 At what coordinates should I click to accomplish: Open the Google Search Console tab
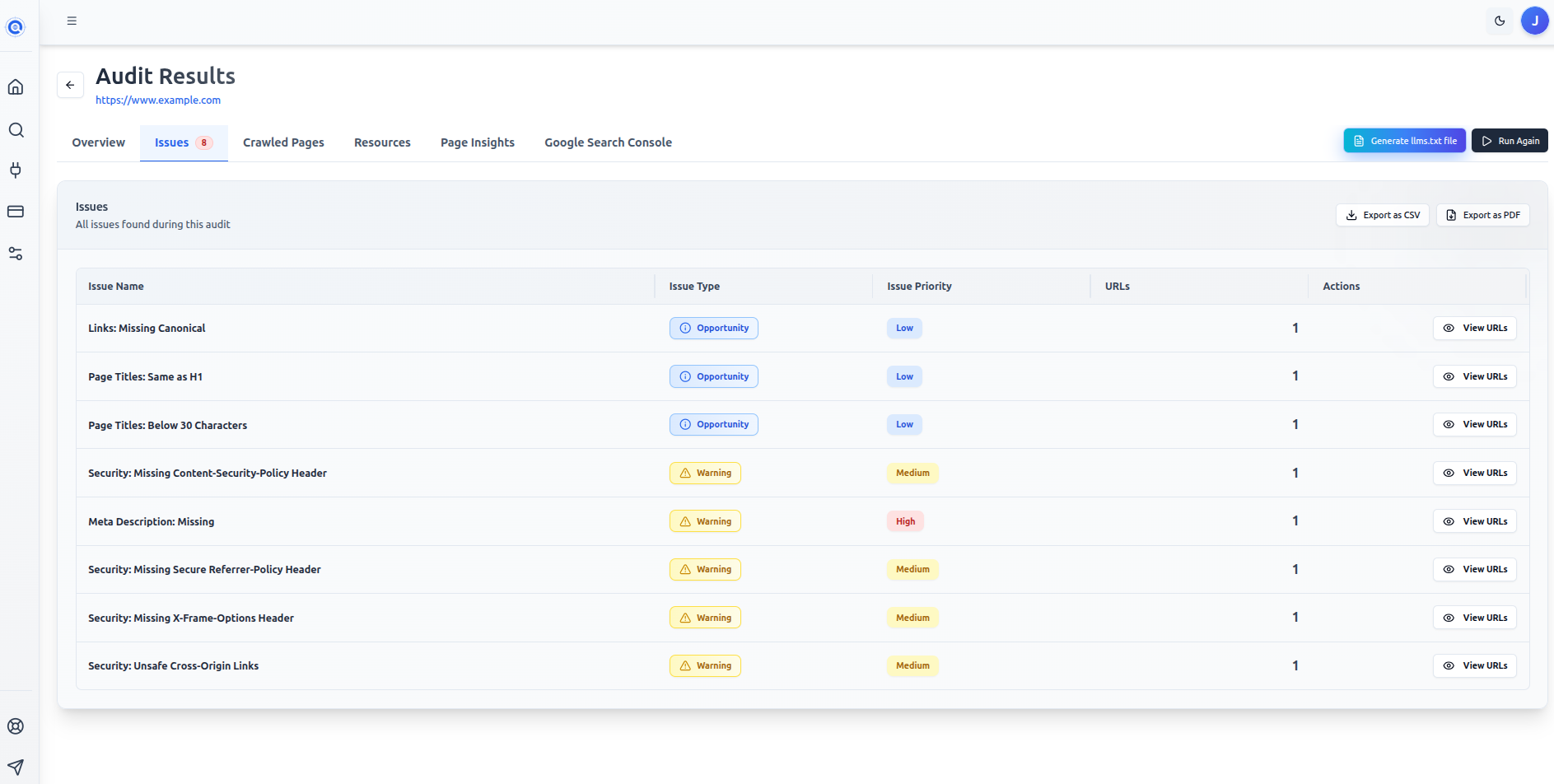point(608,142)
